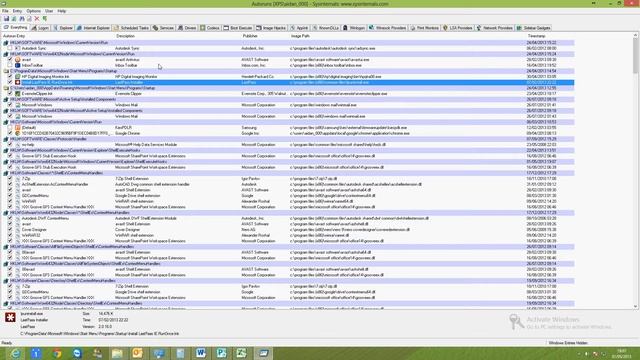Click the Save toolbar icon
The image size is (640, 360).
(6, 19)
